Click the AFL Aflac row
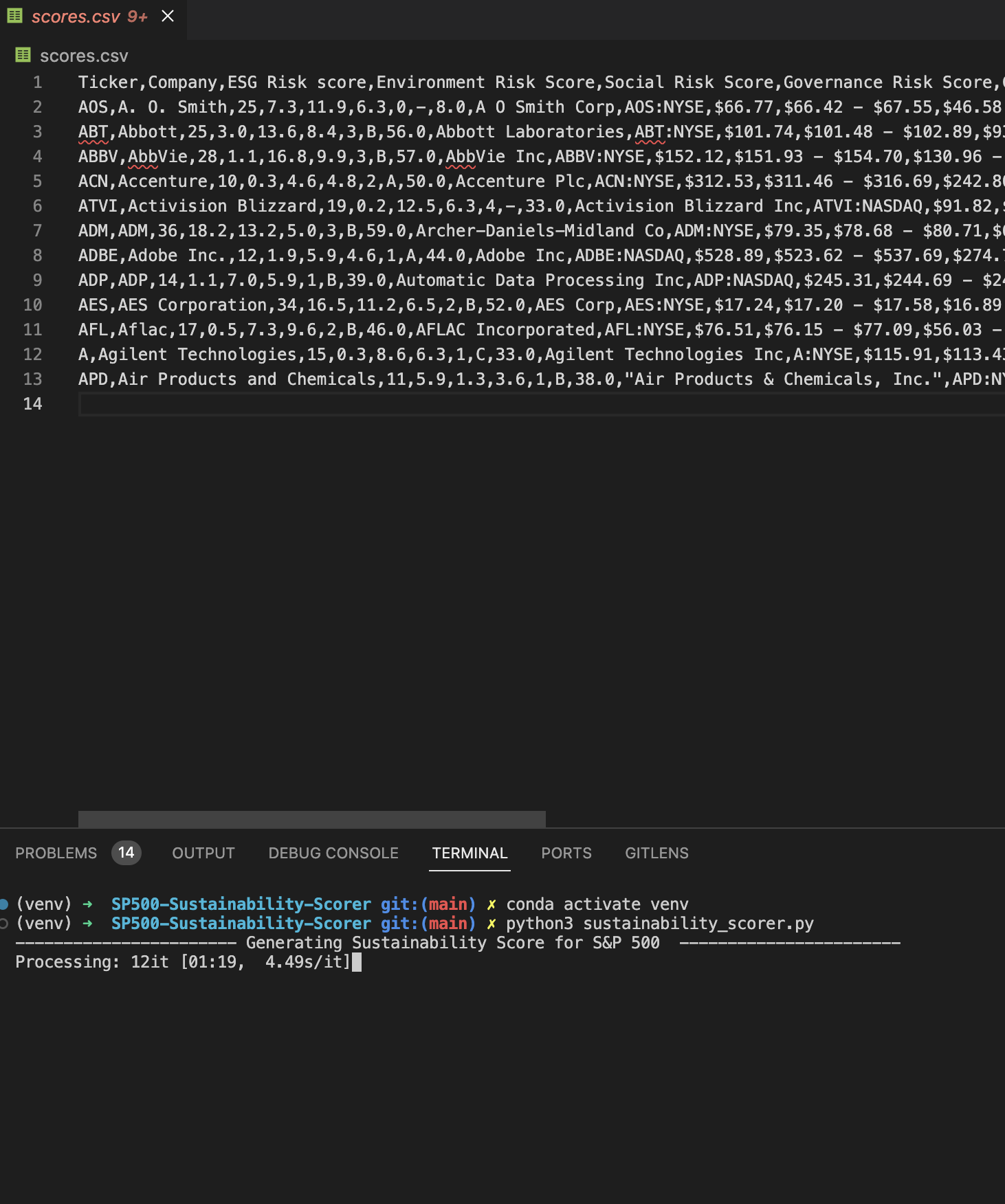 point(542,330)
